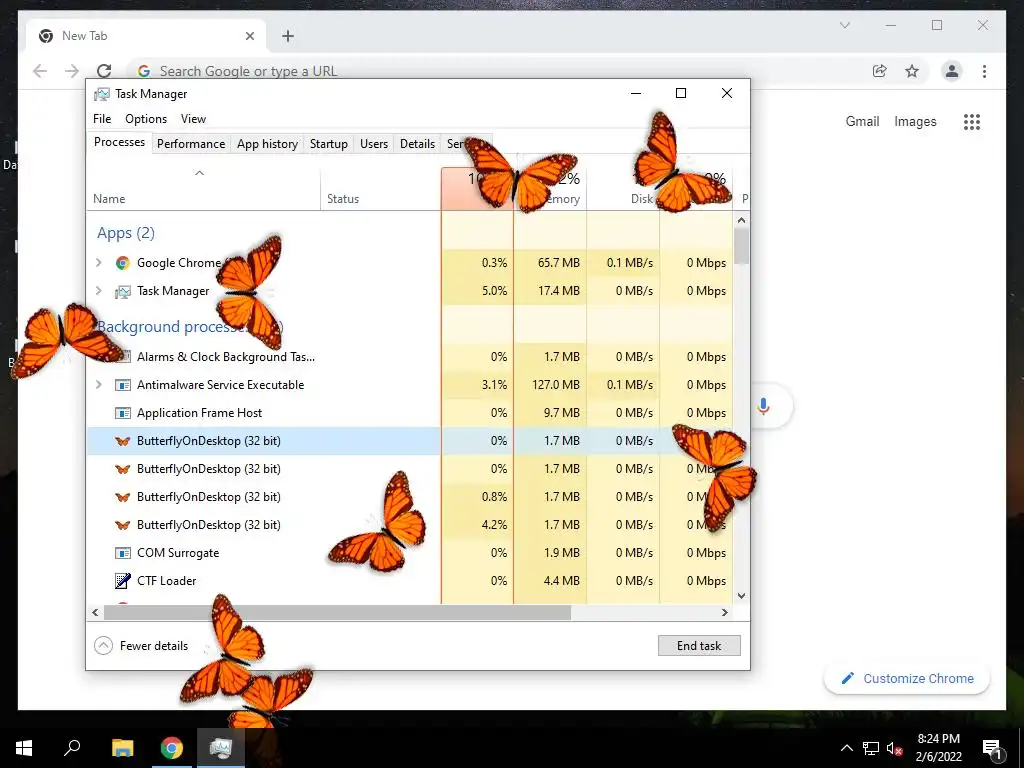Expand Antimalware Service Executable group
This screenshot has height=768, width=1024.
pyautogui.click(x=99, y=385)
